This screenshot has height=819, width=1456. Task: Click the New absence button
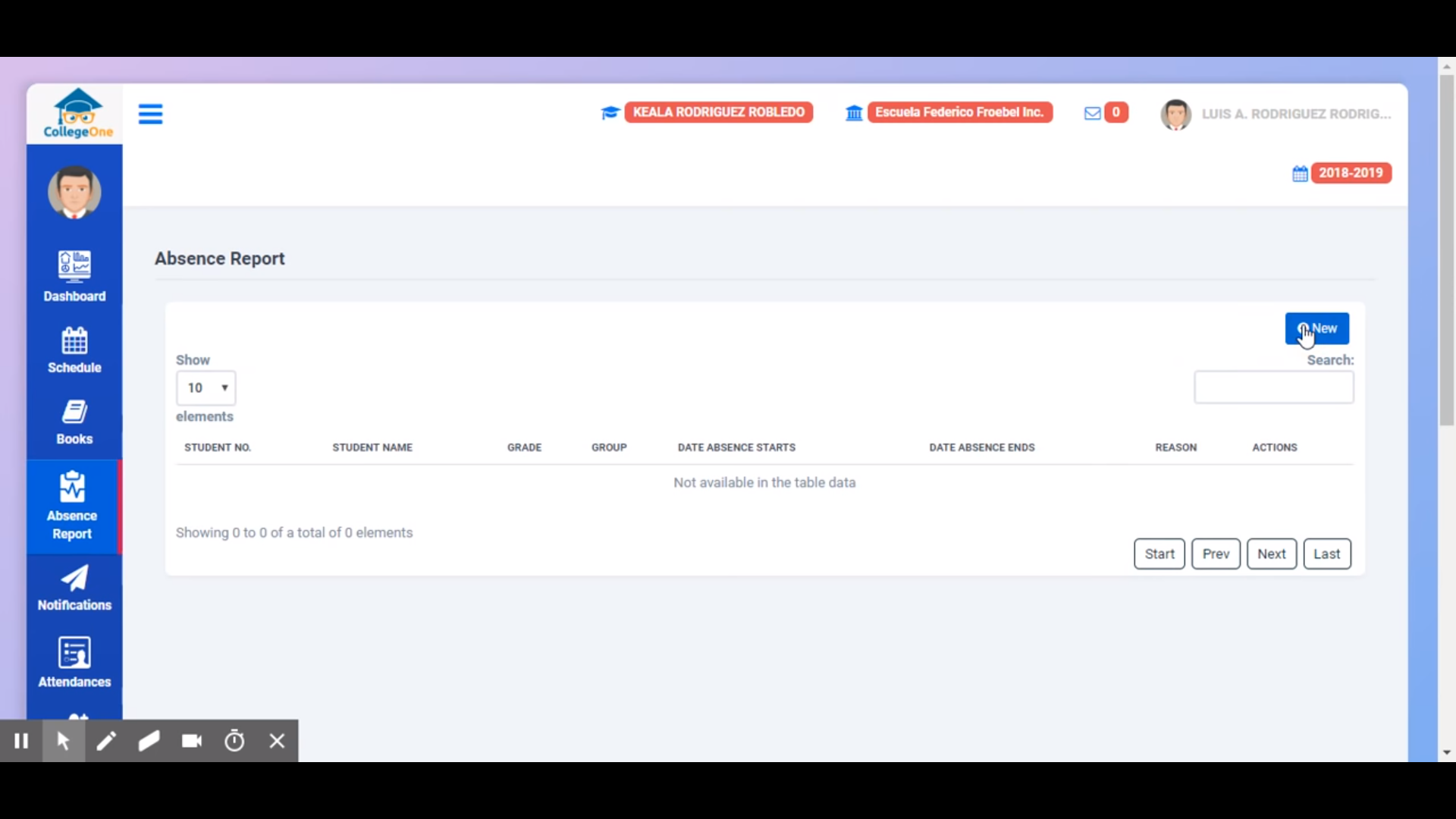point(1316,328)
